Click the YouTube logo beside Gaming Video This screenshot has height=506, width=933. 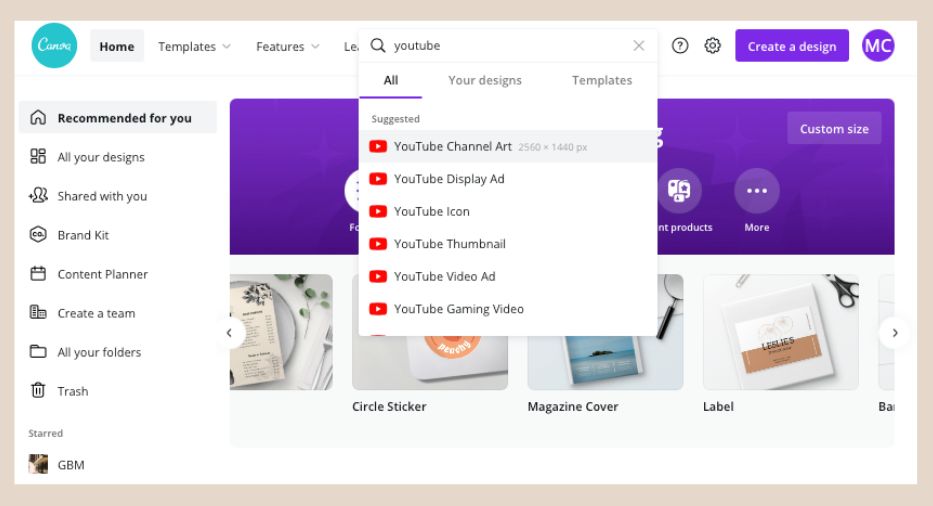(378, 308)
